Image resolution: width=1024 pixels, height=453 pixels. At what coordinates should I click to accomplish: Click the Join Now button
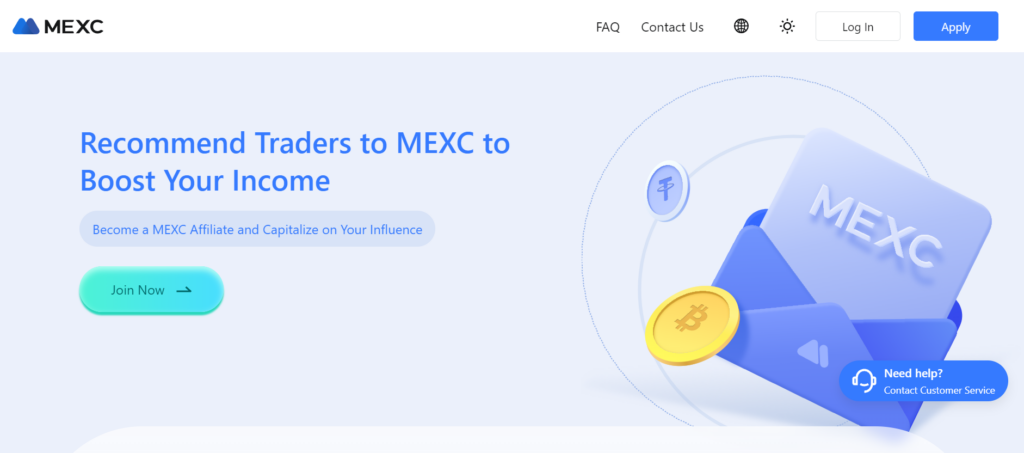pos(152,290)
